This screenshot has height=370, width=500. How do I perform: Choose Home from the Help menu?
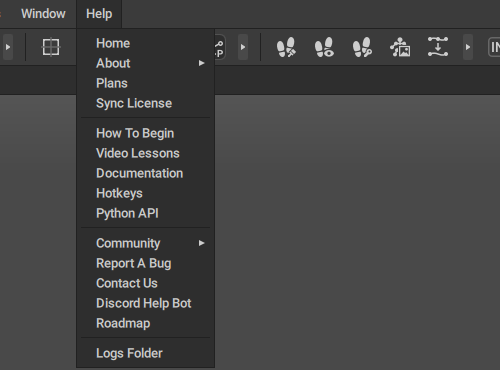click(x=145, y=43)
